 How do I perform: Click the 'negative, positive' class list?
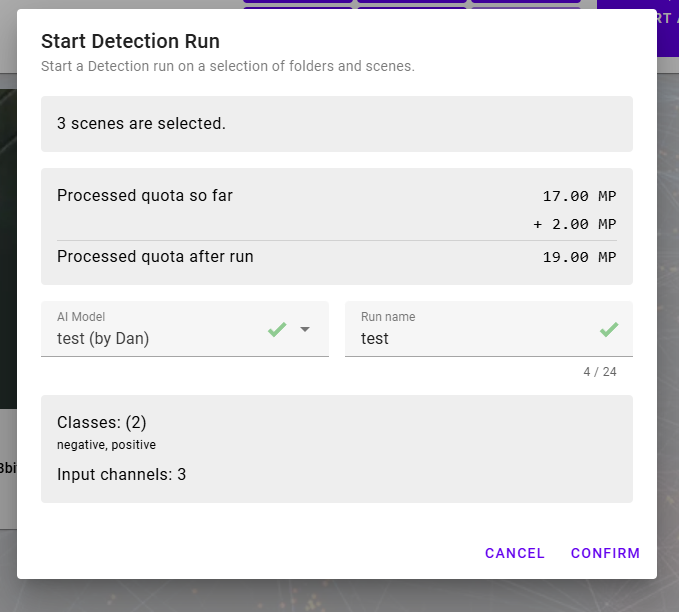click(x=106, y=445)
